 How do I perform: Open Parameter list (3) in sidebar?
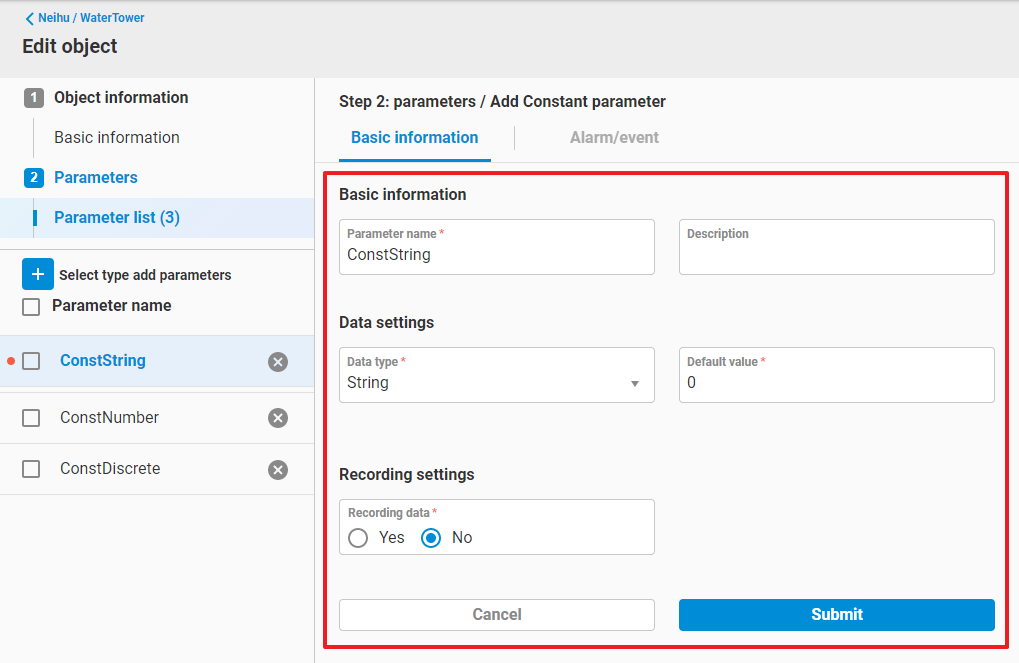click(x=117, y=218)
